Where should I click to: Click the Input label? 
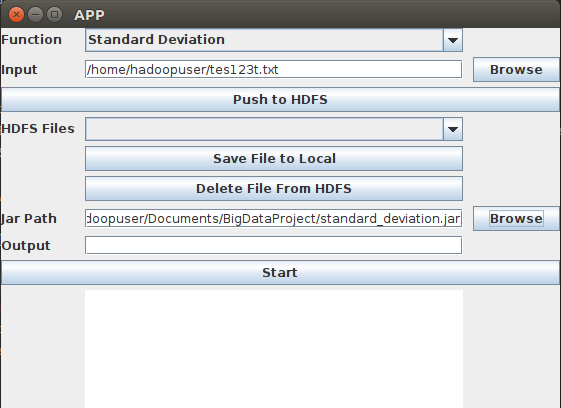pyautogui.click(x=19, y=70)
